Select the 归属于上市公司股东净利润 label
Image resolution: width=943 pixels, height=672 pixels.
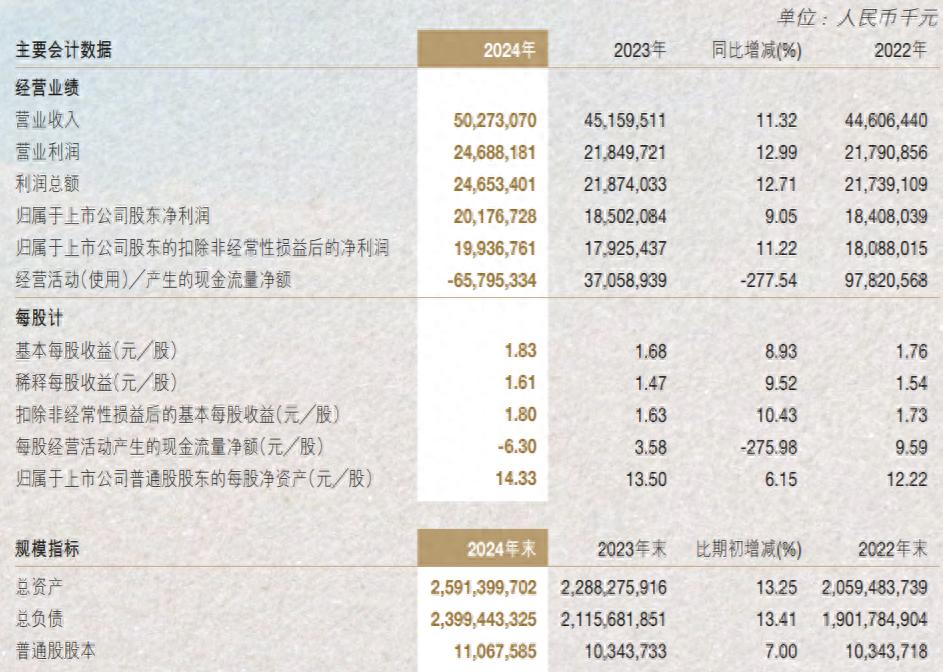point(112,216)
